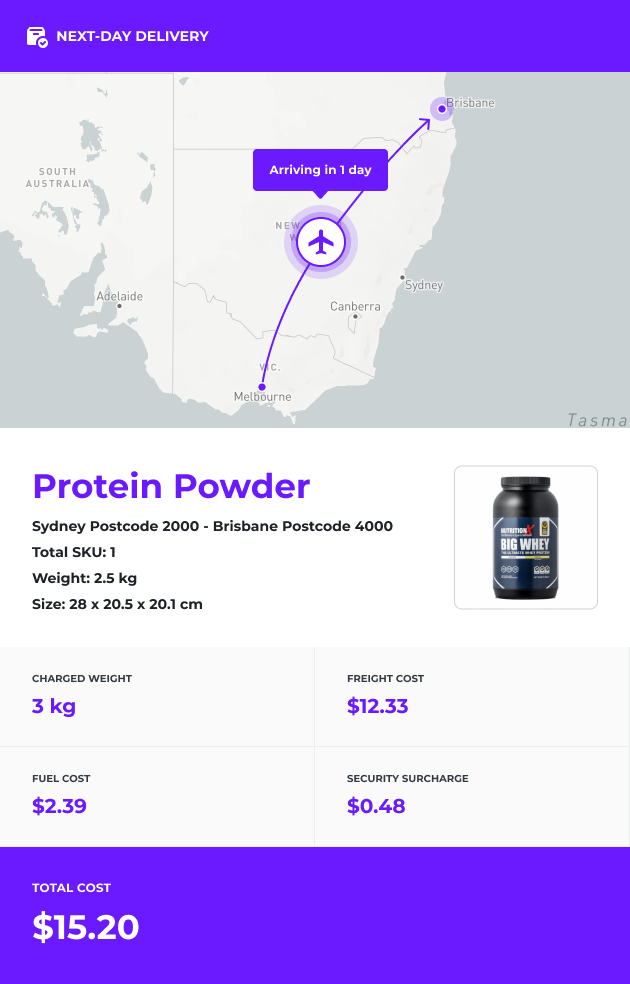The image size is (630, 984).
Task: Click the arrowhead at the route end
Action: [x=425, y=122]
